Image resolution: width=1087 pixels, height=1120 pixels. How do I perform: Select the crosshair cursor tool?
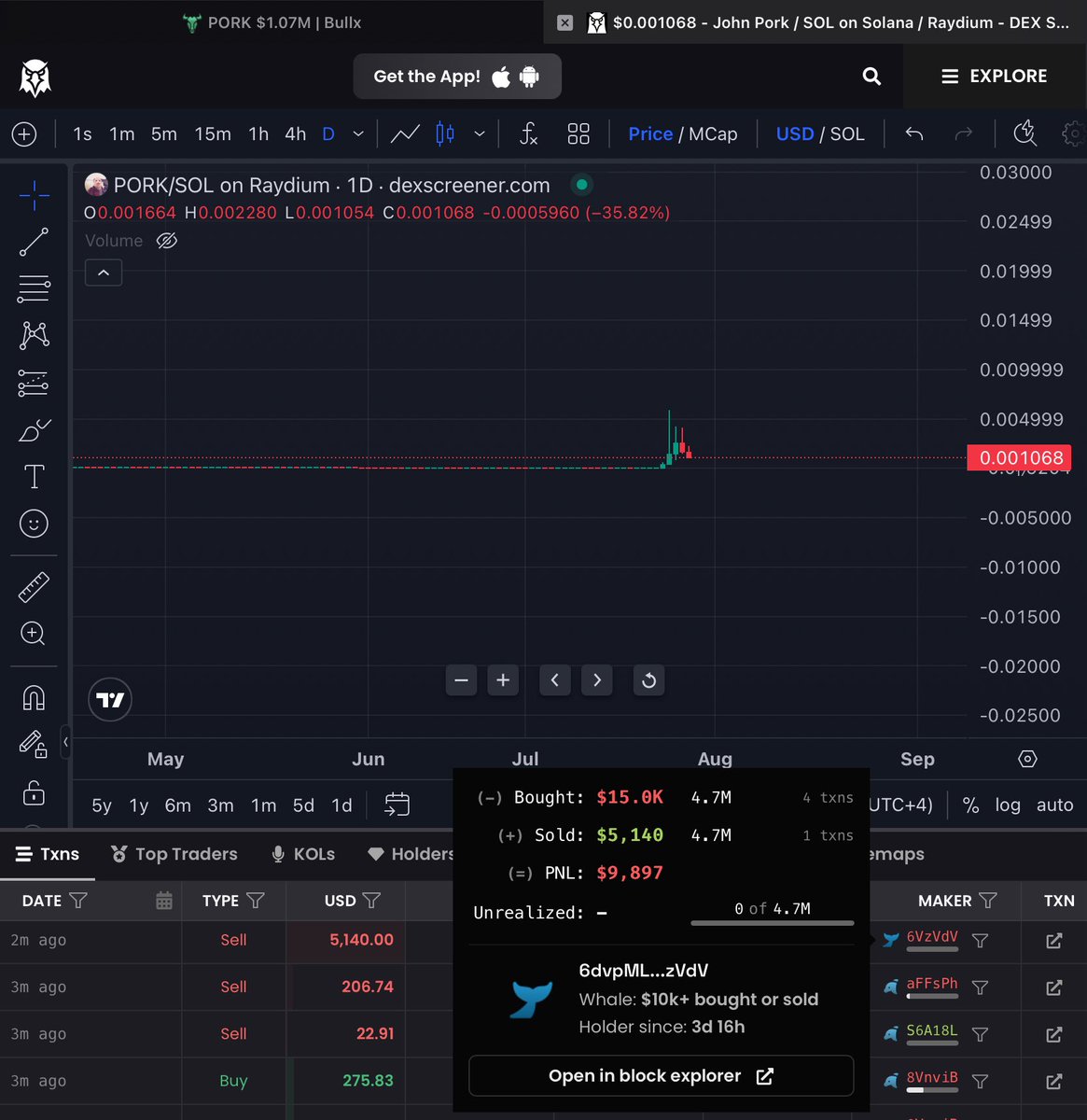pos(34,195)
